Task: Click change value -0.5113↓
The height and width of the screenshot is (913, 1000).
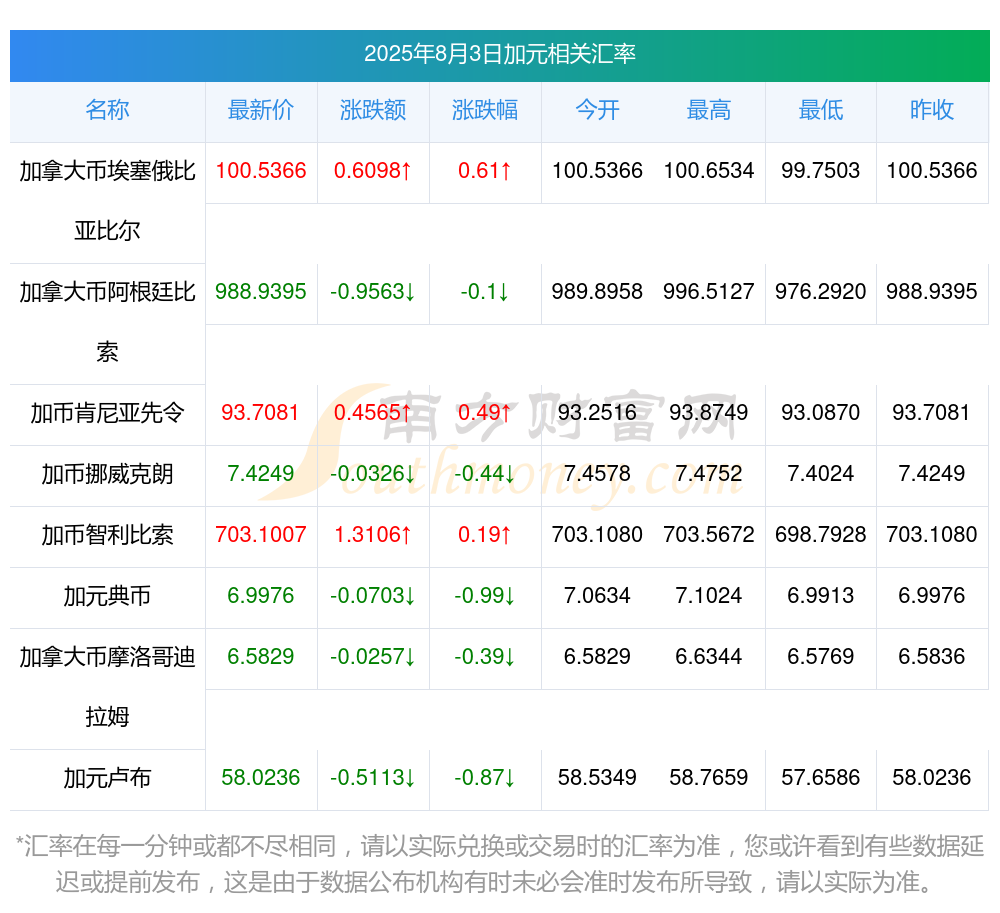Action: (x=373, y=778)
